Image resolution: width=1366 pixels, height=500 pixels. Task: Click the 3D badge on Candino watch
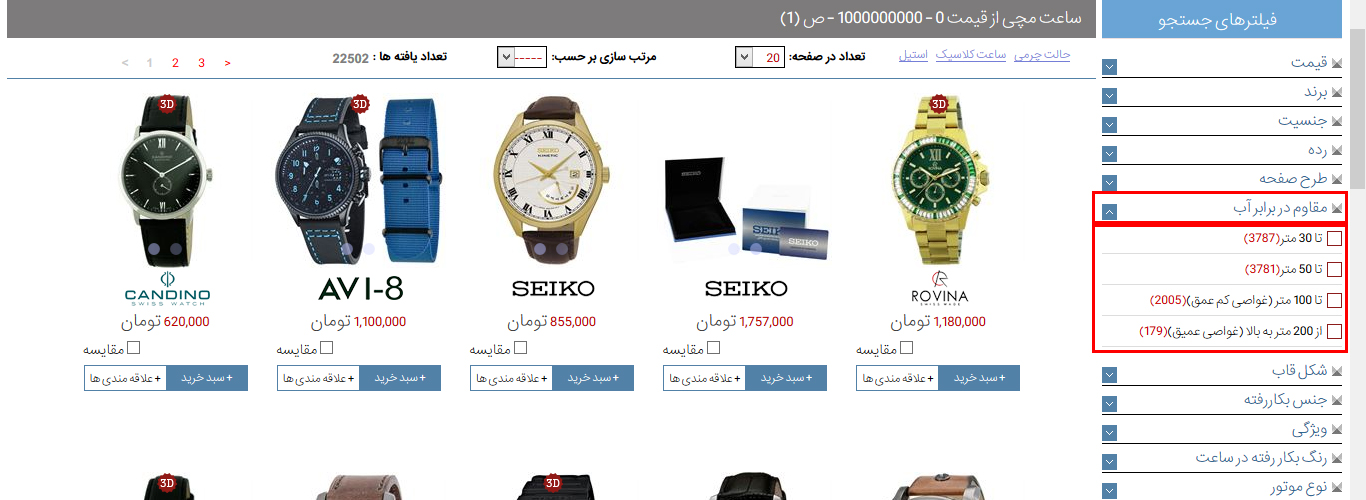point(167,103)
